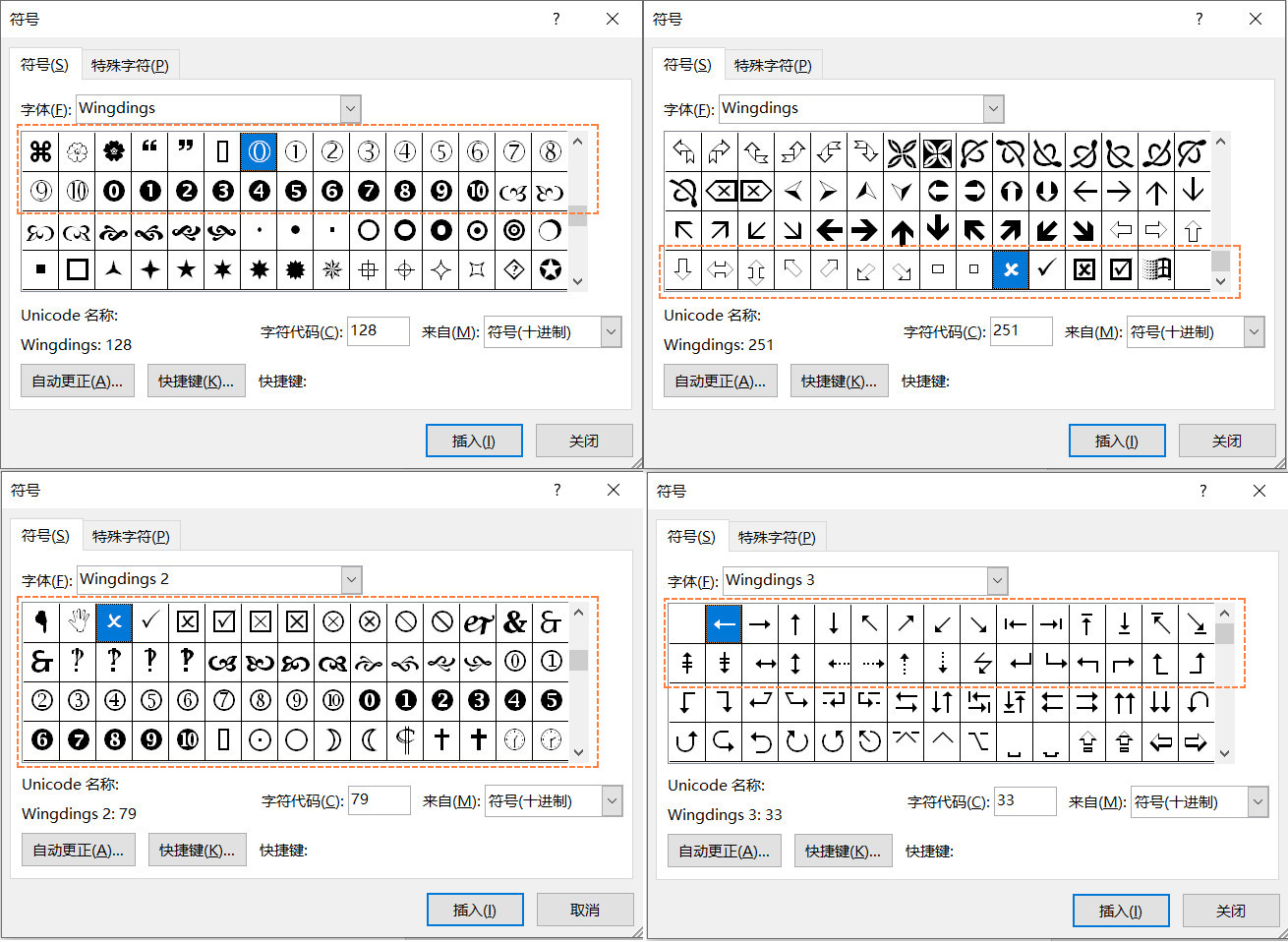Open 自动更正 in Wingdings 3 dialog
Viewport: 1288px width, 942px height.
pos(725,852)
